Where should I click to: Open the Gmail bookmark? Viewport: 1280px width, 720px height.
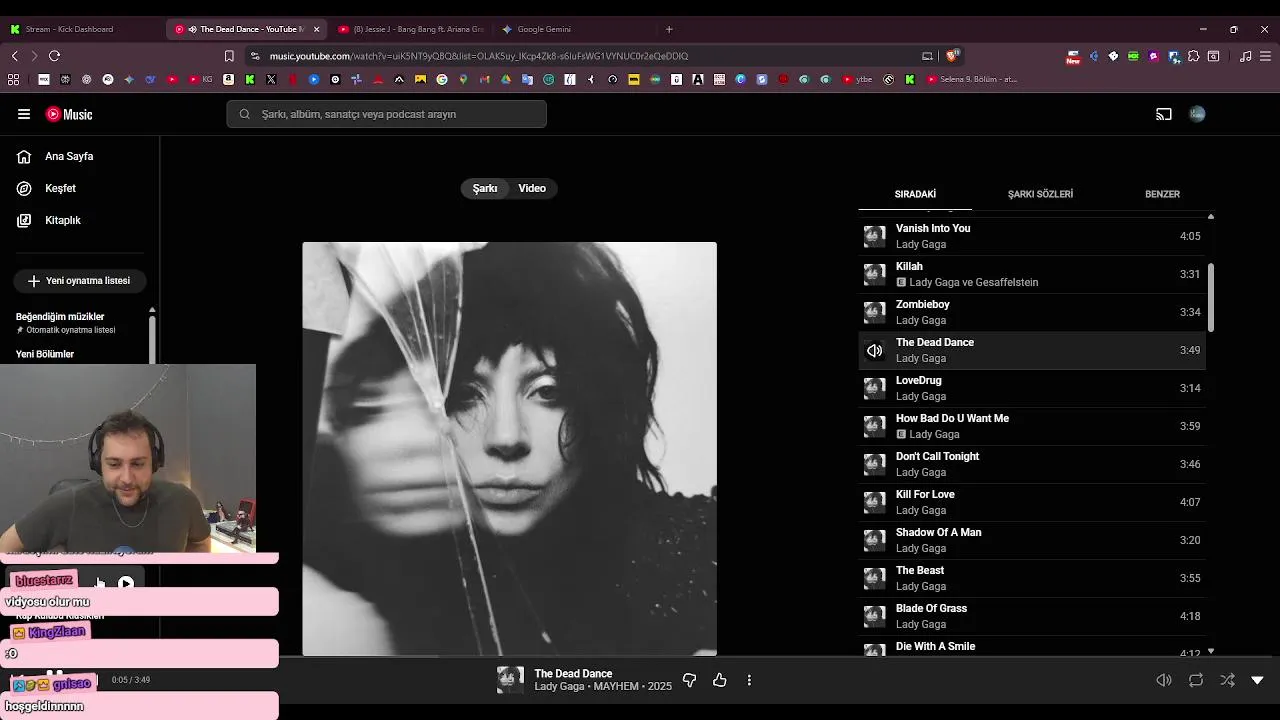point(484,79)
